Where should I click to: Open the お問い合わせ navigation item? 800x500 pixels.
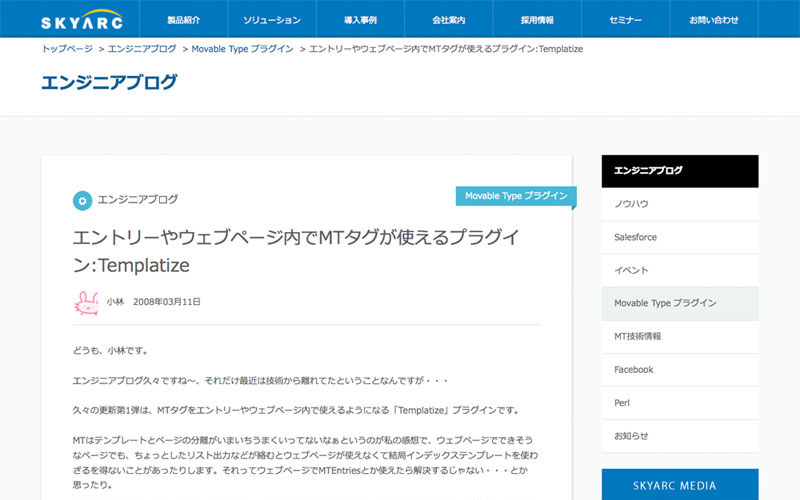pyautogui.click(x=714, y=19)
